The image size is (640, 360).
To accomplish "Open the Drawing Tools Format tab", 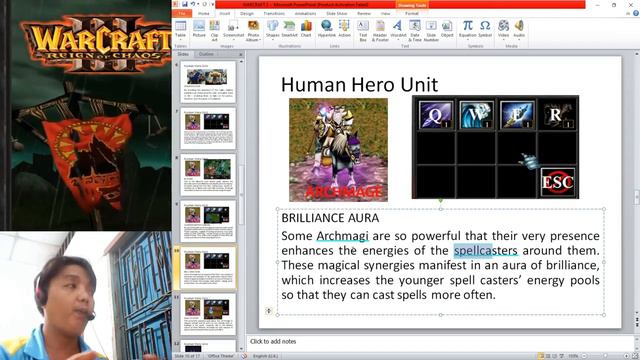I will [x=412, y=13].
